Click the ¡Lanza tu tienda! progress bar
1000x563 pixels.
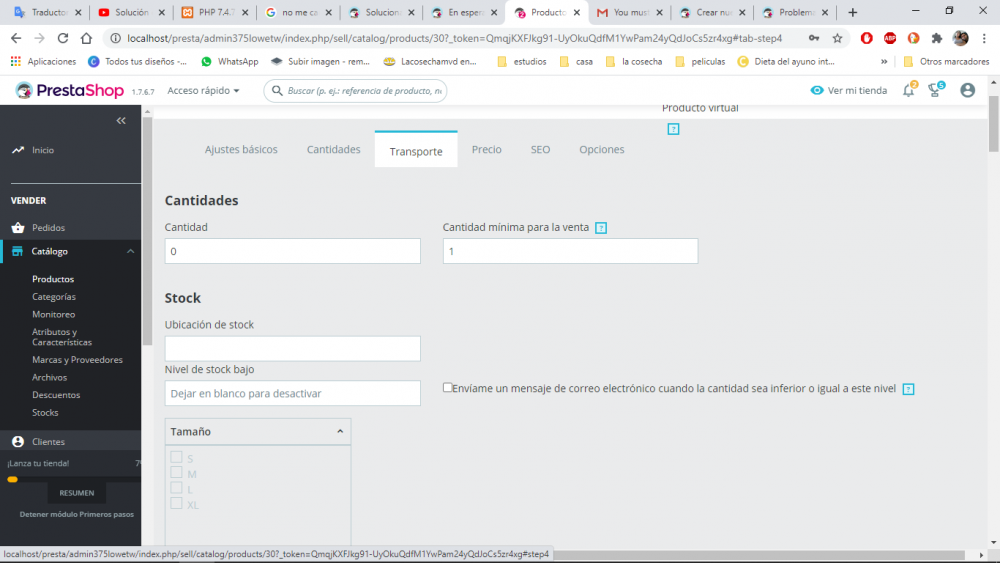point(73,479)
